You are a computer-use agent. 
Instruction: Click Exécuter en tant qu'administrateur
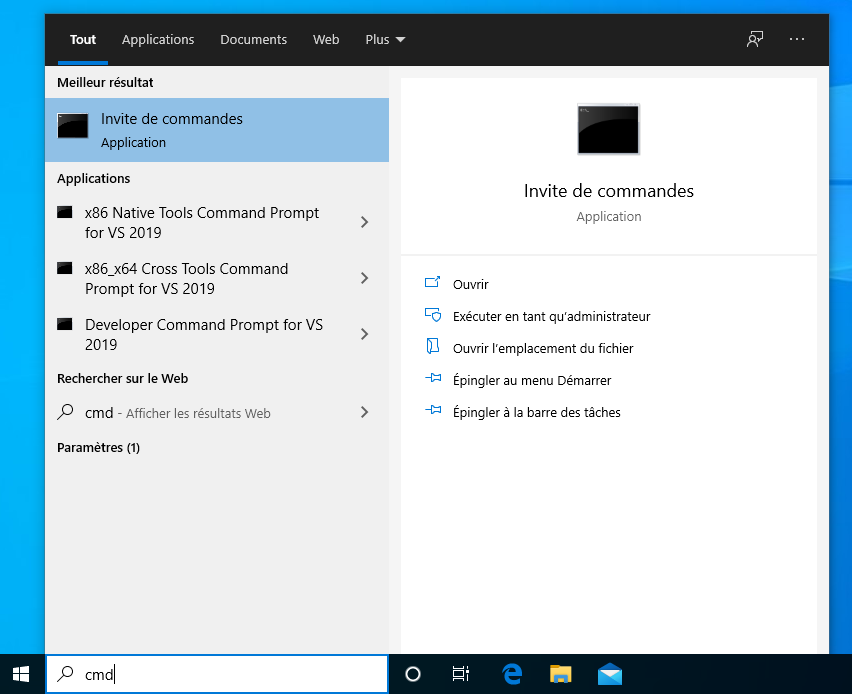coord(552,316)
